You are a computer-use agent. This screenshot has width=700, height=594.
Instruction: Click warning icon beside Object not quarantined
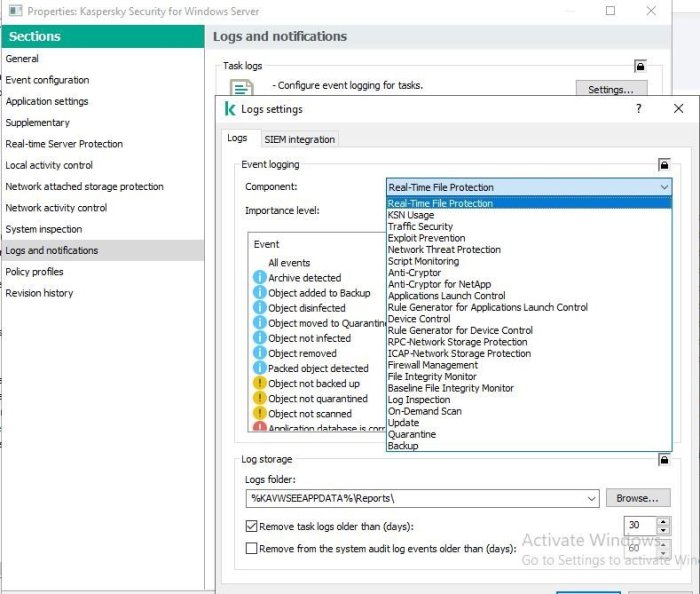pyautogui.click(x=259, y=398)
